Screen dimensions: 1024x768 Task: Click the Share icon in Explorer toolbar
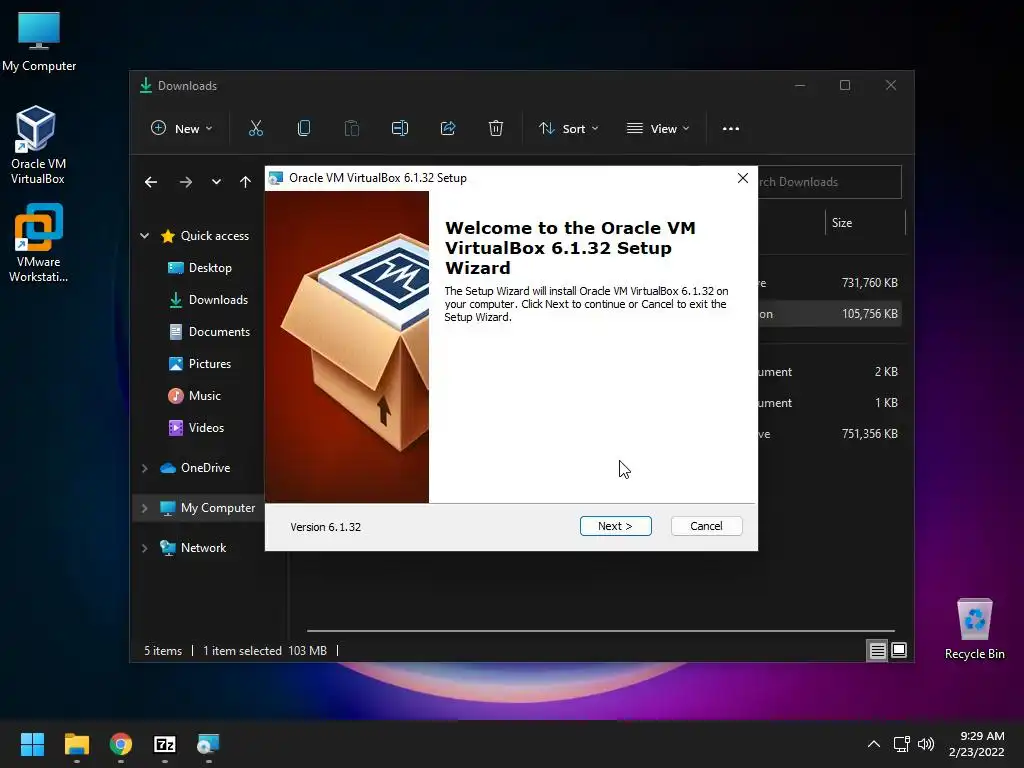click(x=448, y=129)
